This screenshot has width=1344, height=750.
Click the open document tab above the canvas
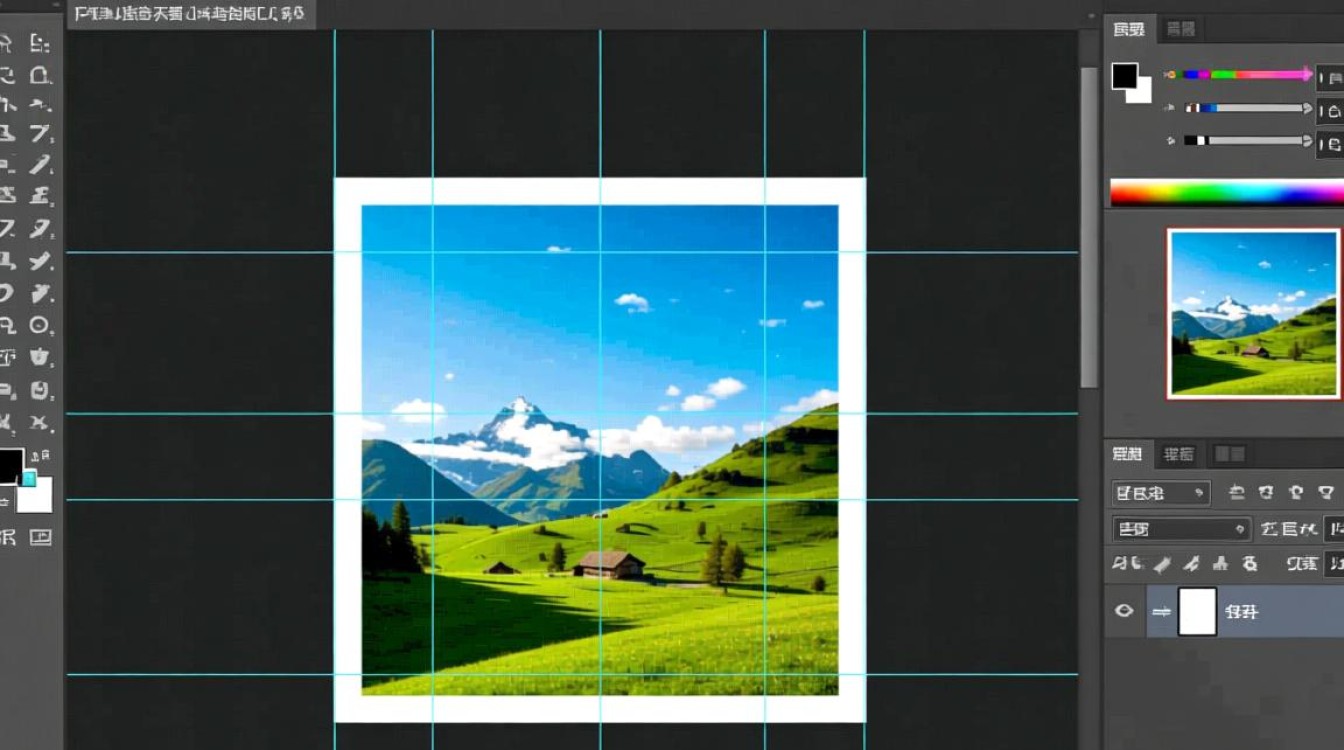pyautogui.click(x=190, y=14)
